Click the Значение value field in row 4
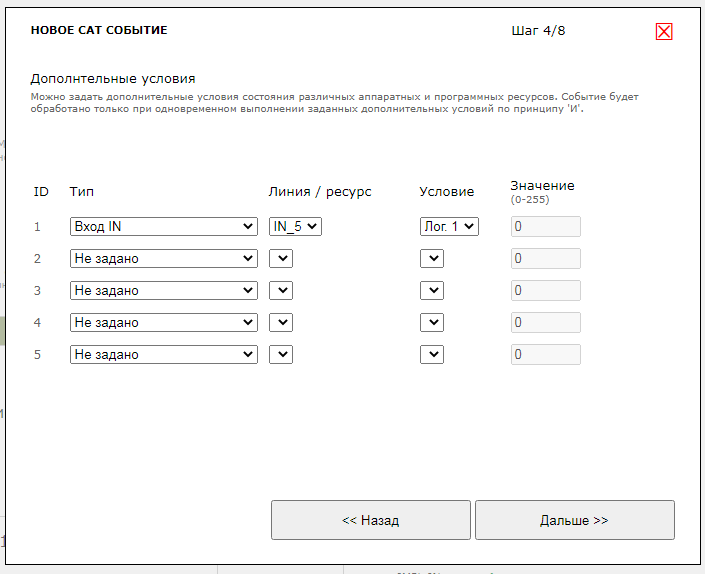Viewport: 705px width, 574px height. point(545,323)
